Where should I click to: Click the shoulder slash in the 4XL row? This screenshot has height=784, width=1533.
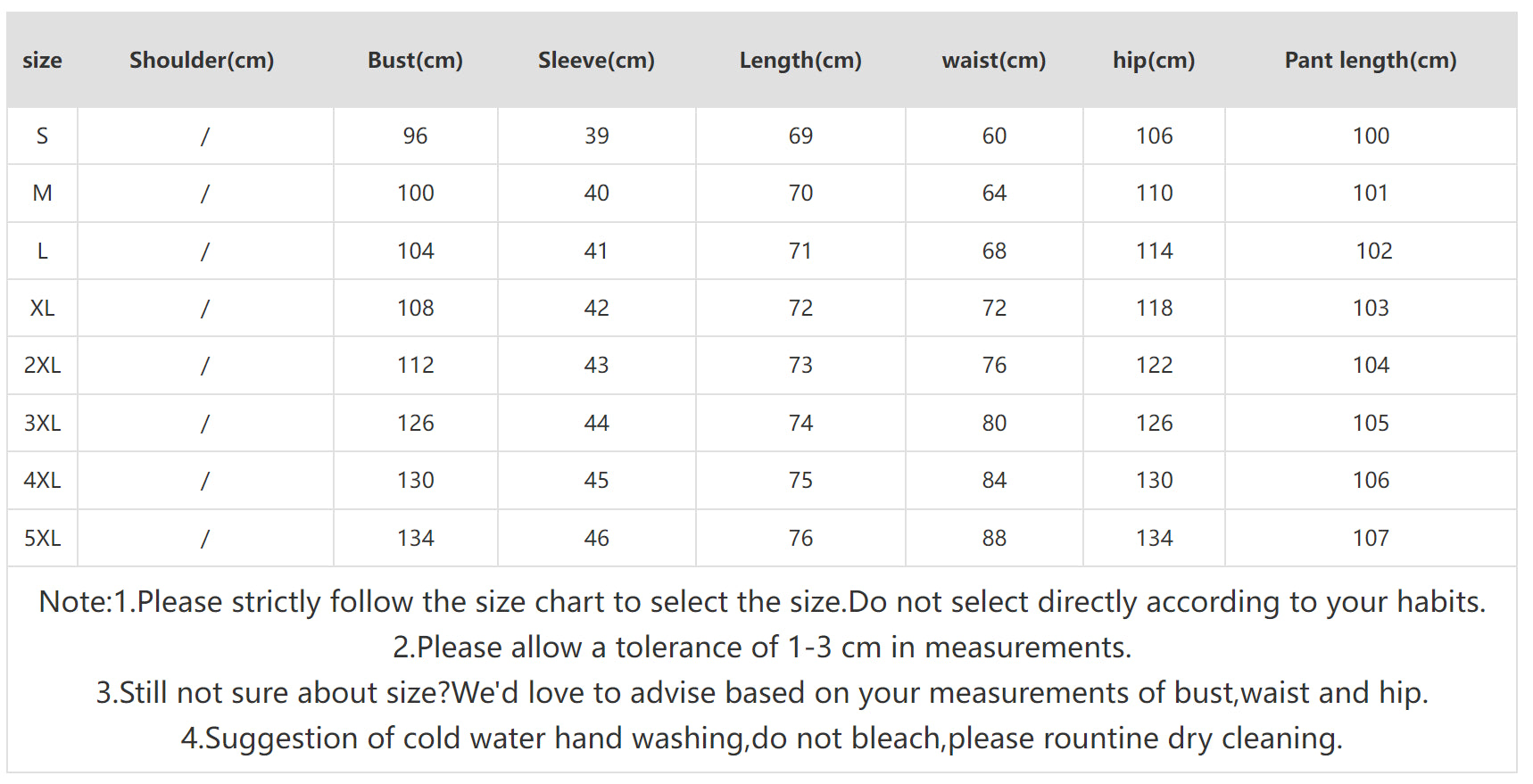(205, 480)
